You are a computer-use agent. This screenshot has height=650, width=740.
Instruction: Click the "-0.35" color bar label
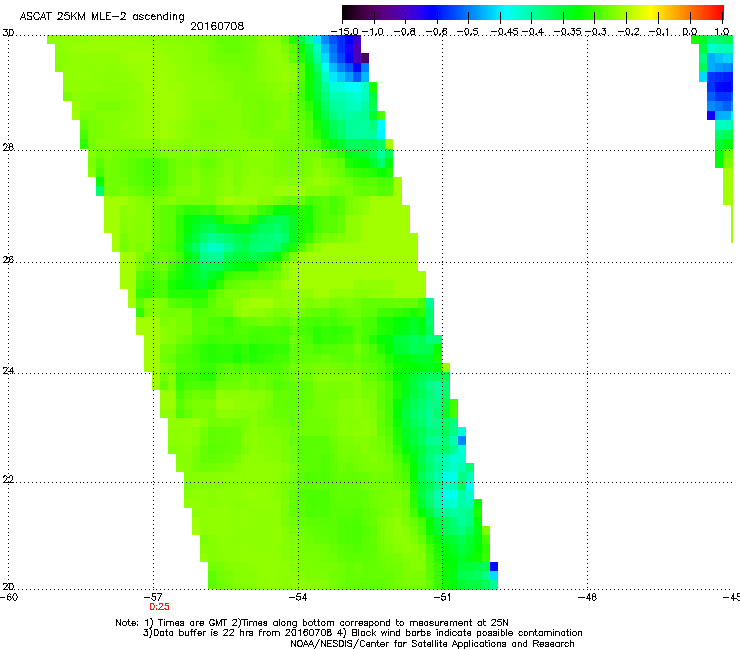pyautogui.click(x=568, y=32)
